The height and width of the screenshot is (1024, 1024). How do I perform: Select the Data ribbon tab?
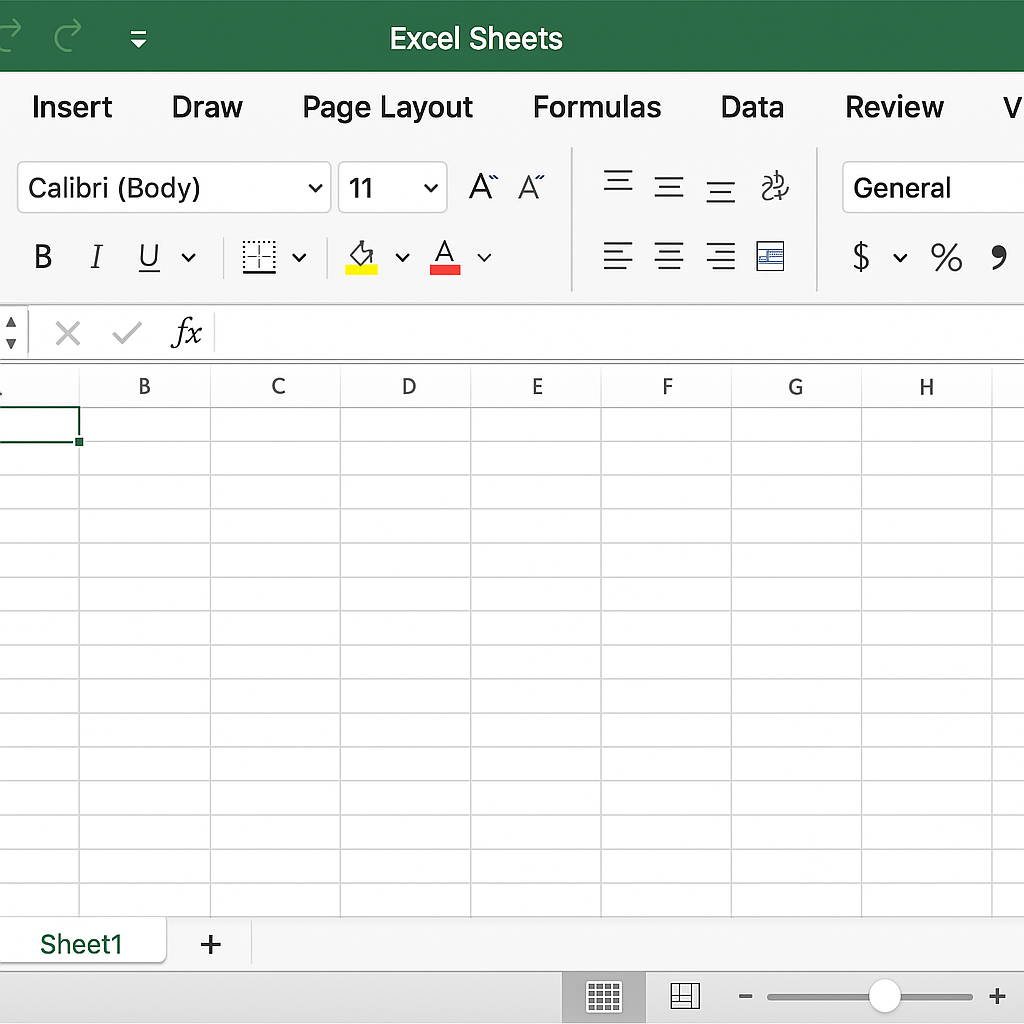(752, 107)
